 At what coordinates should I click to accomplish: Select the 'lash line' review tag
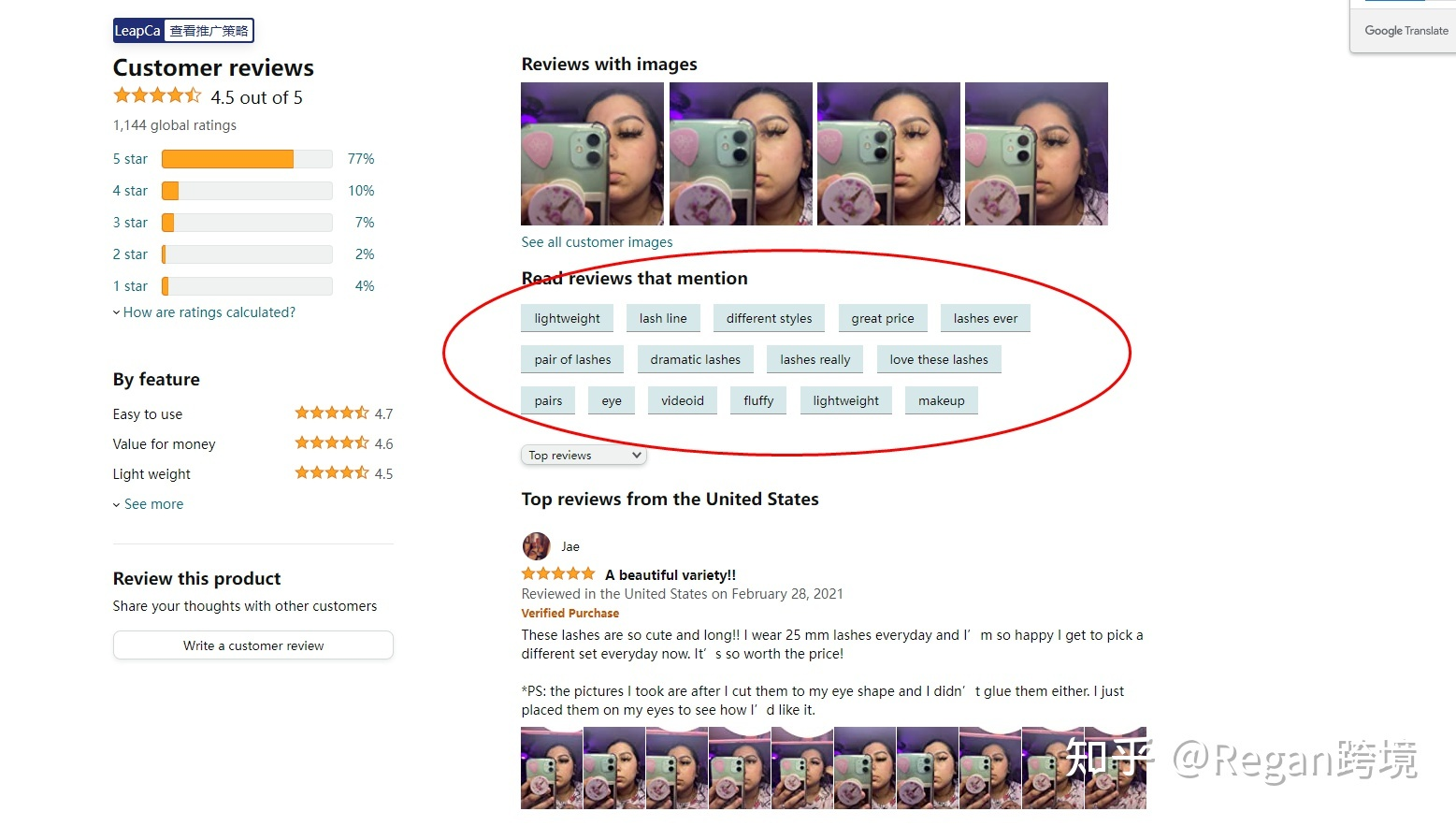tap(663, 318)
